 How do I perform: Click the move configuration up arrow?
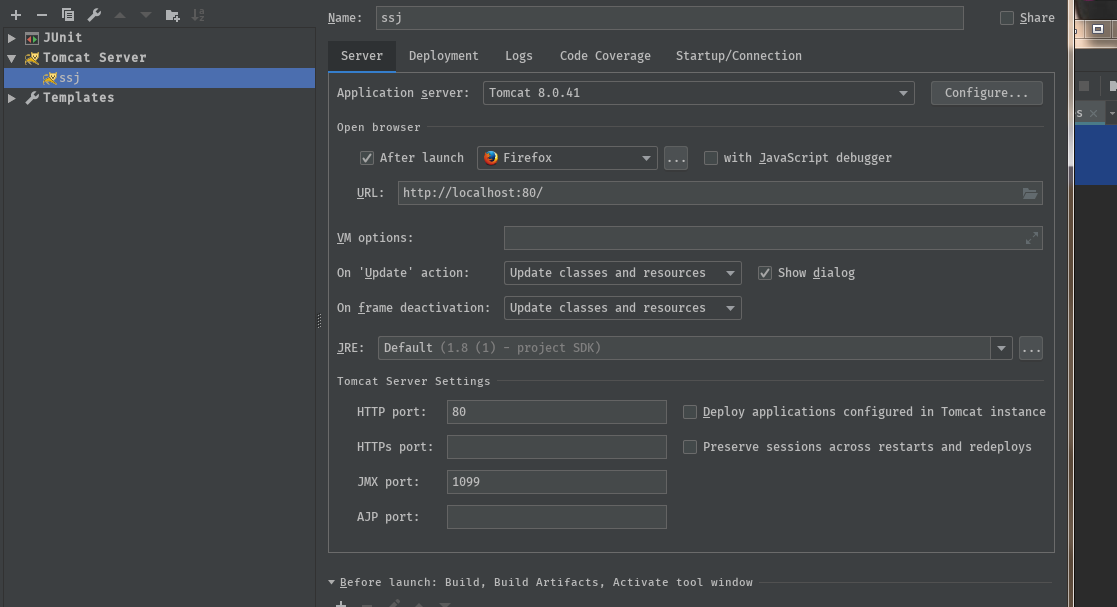point(120,15)
